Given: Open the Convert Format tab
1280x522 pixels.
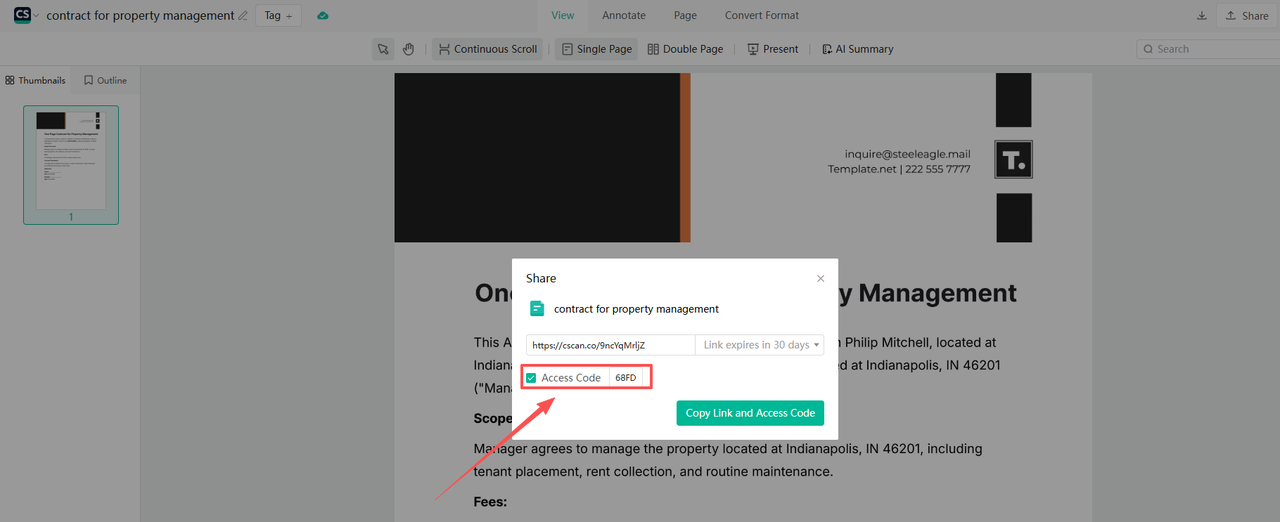Looking at the screenshot, I should [761, 15].
